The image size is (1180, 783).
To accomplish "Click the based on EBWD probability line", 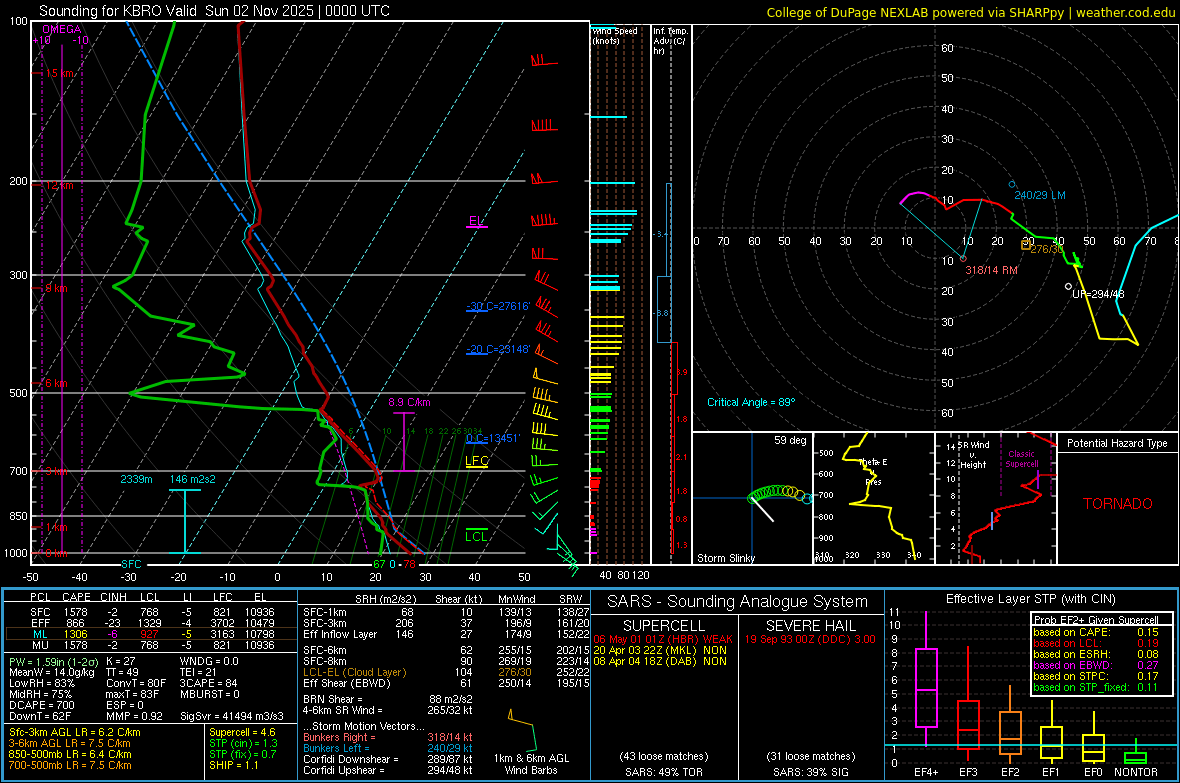I will pyautogui.click(x=1096, y=666).
